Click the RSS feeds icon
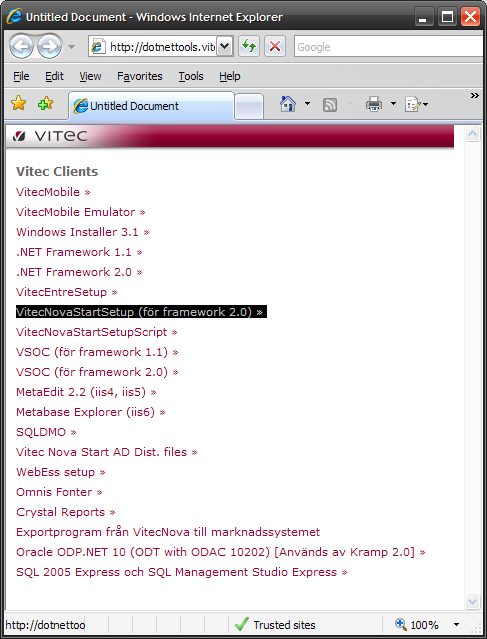 tap(330, 105)
